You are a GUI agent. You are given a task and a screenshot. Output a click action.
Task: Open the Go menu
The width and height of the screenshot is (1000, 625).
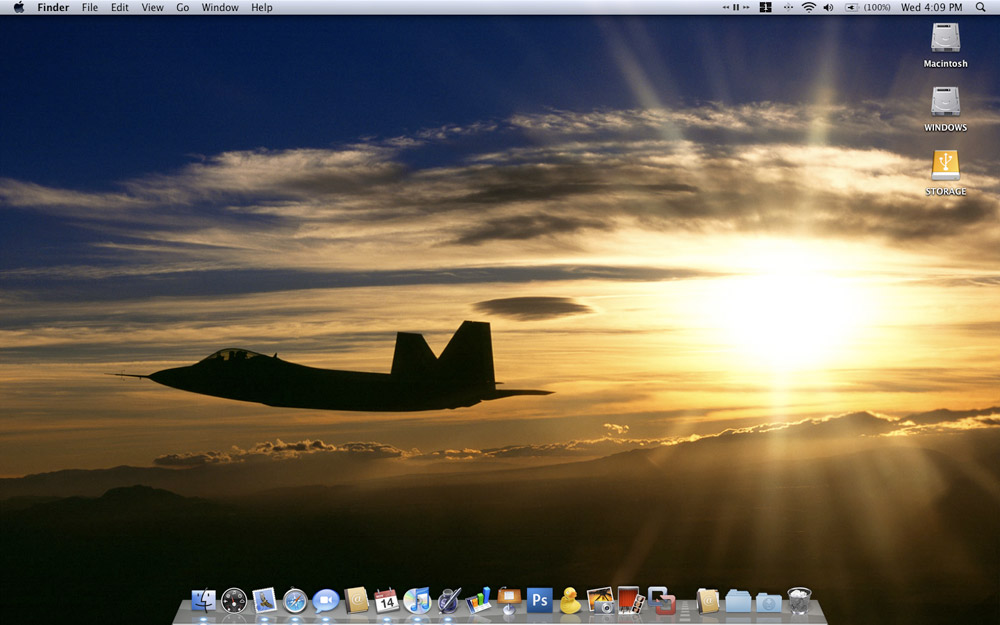tap(182, 8)
